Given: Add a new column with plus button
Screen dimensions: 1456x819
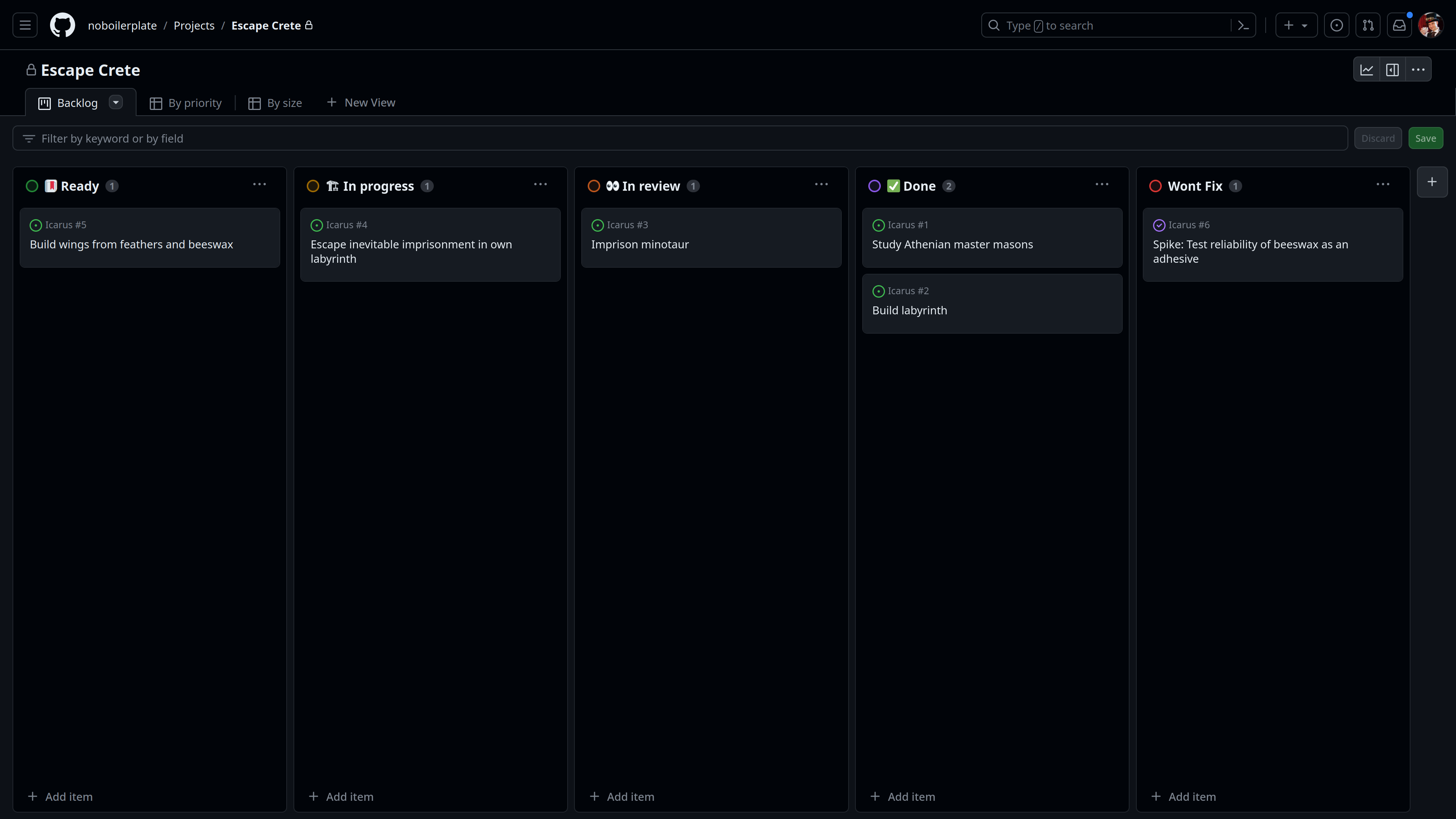Looking at the screenshot, I should [1432, 182].
